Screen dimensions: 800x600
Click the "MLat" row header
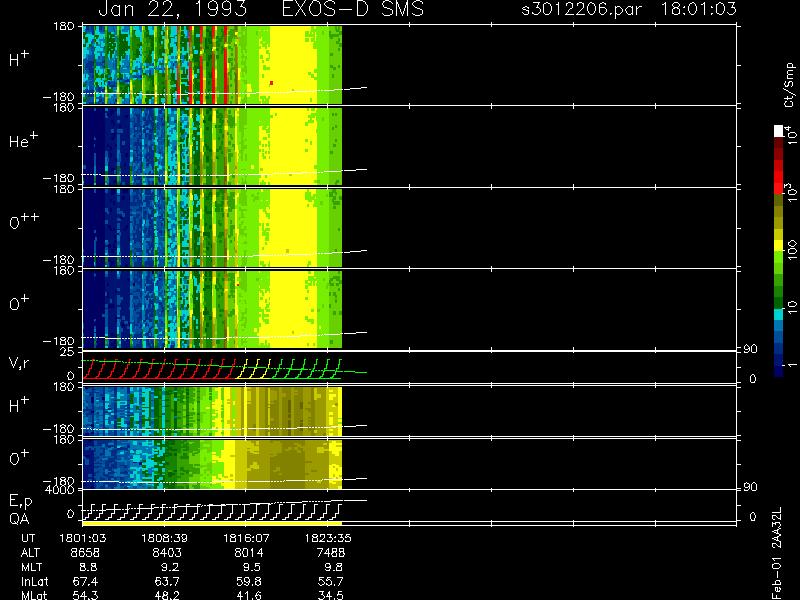click(34, 595)
